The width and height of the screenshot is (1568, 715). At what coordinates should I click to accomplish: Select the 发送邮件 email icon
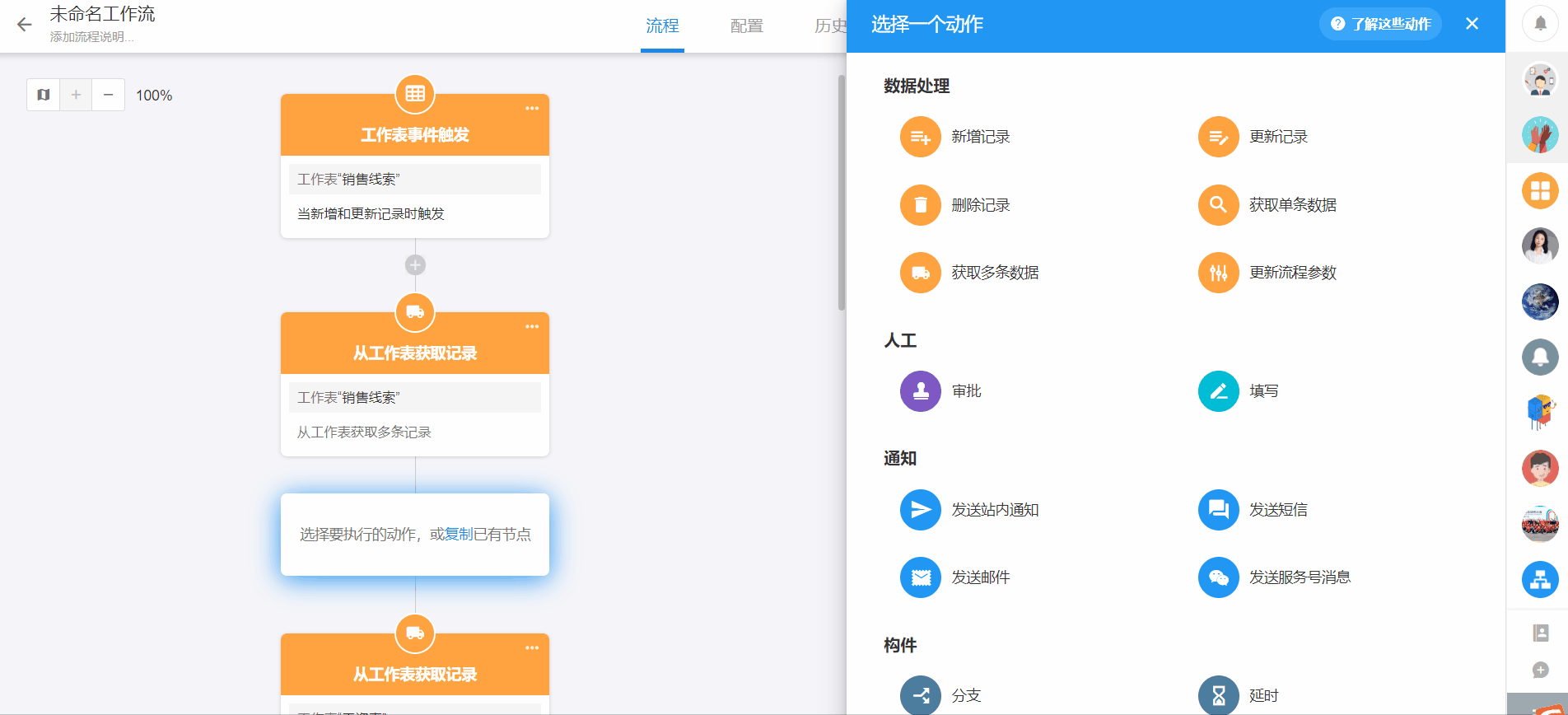(x=920, y=577)
